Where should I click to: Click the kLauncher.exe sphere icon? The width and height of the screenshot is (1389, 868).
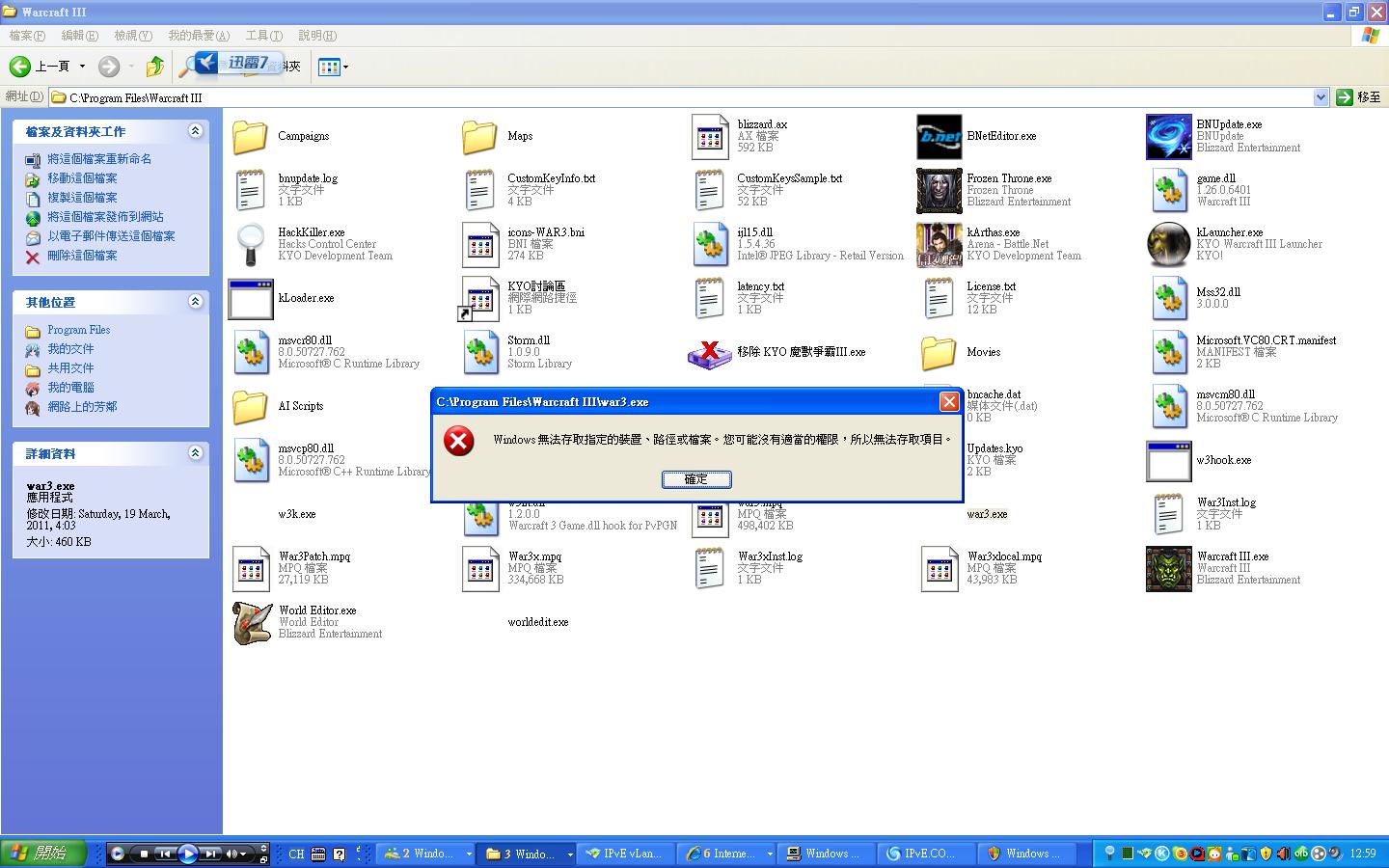(x=1168, y=245)
